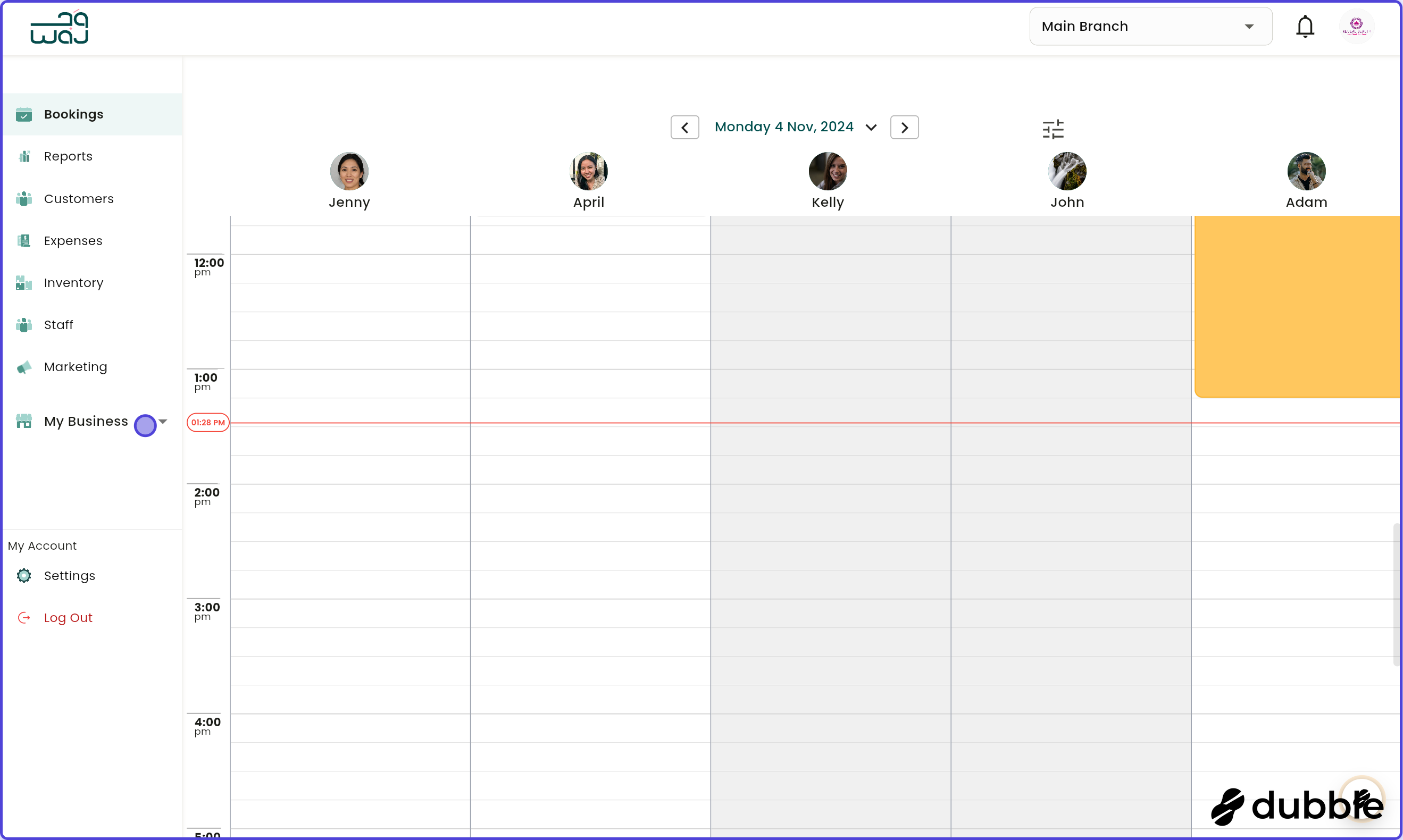Viewport: 1403px width, 840px height.
Task: Click the Waj logo
Action: pos(59,27)
